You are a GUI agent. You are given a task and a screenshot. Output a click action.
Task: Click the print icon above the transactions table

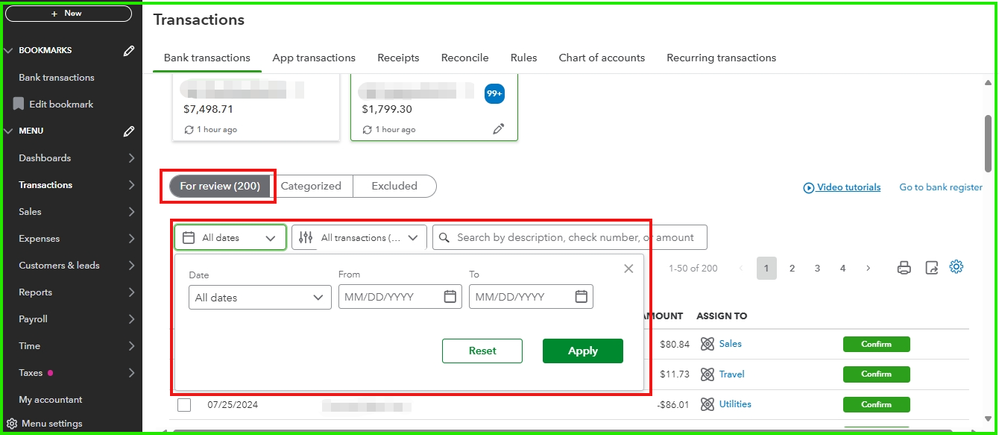pos(904,268)
